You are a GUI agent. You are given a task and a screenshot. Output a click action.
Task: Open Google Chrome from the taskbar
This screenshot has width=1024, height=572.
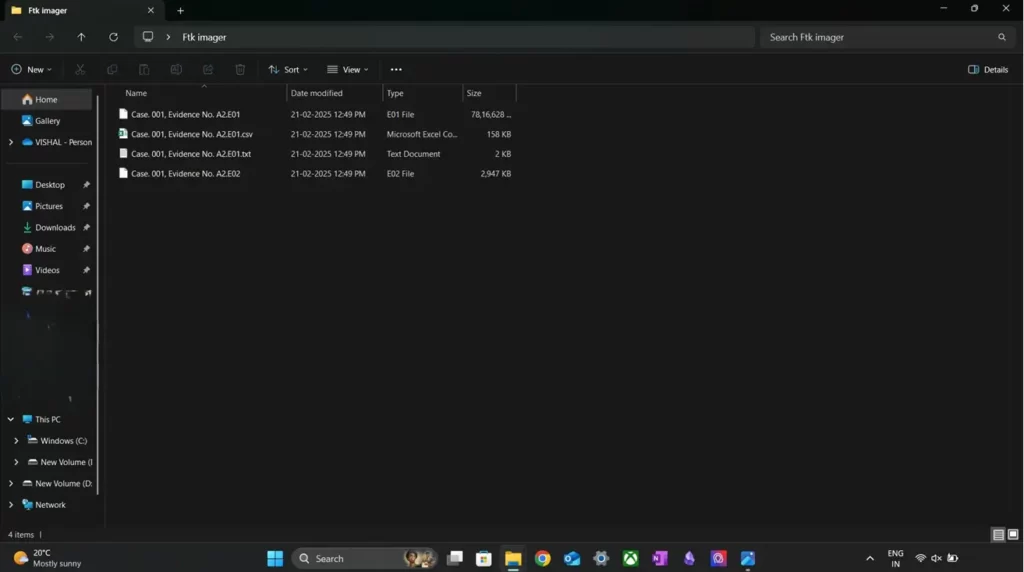point(542,559)
